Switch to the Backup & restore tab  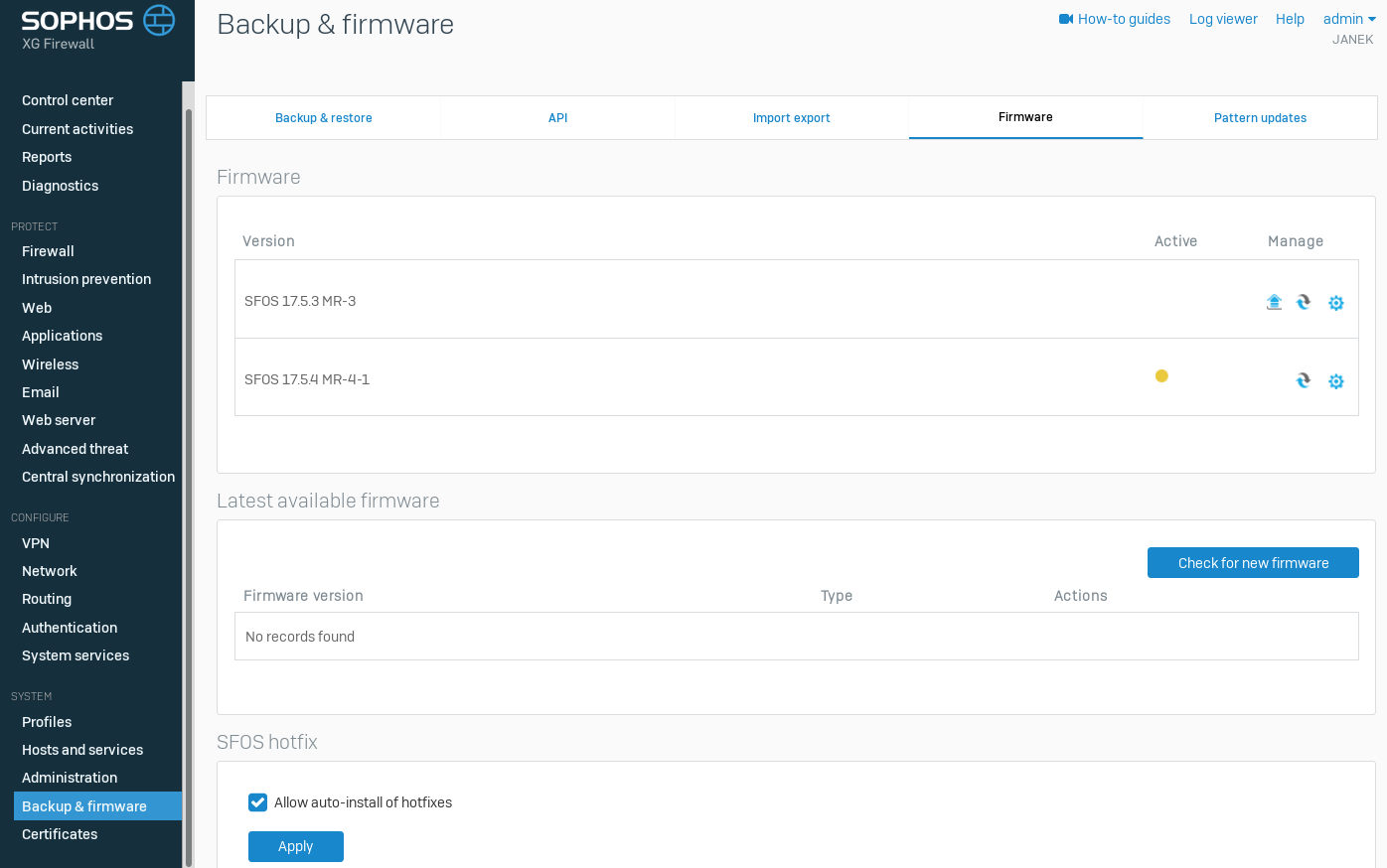(323, 118)
